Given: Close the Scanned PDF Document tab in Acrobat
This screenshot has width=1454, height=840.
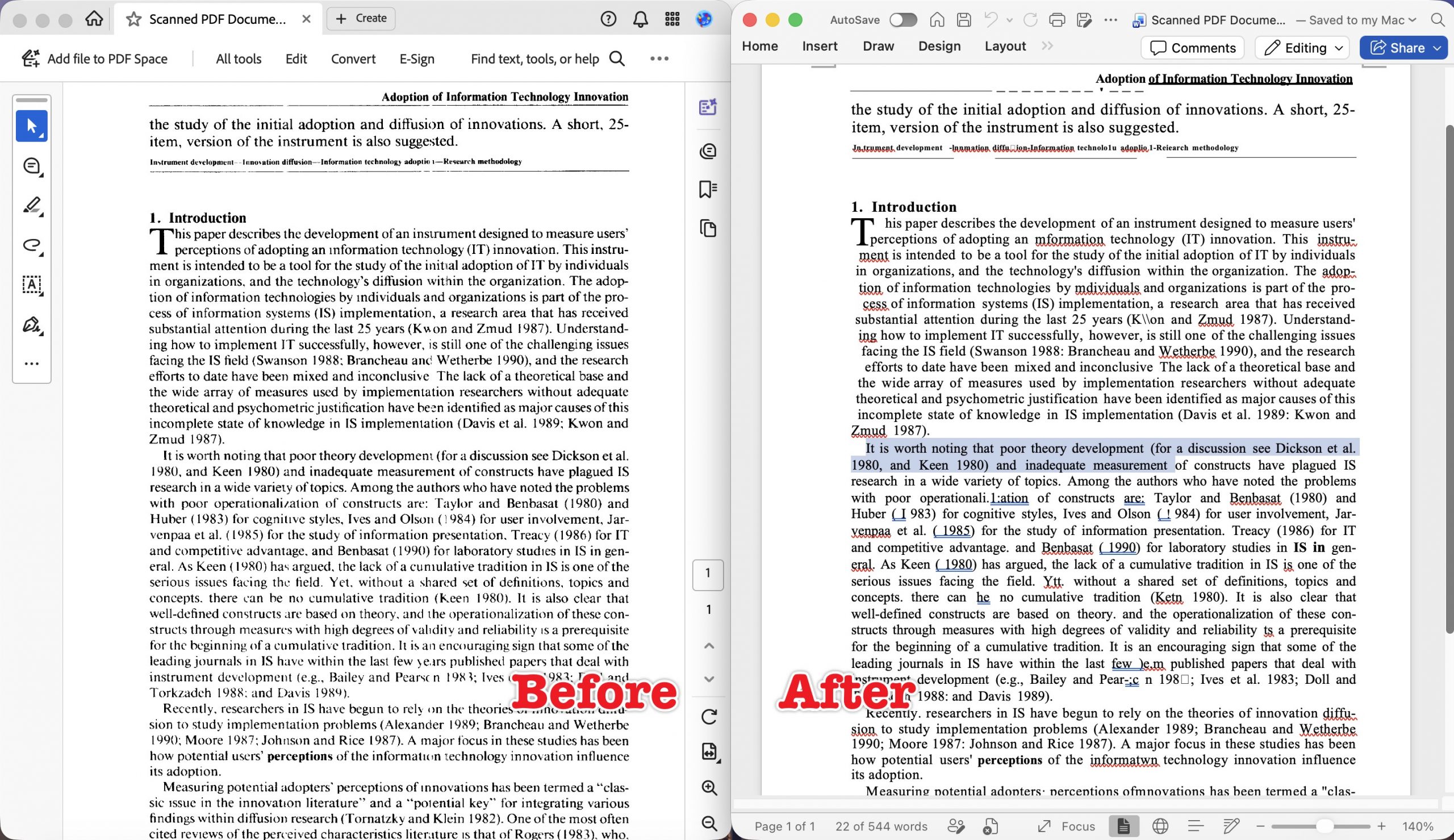Looking at the screenshot, I should (306, 19).
